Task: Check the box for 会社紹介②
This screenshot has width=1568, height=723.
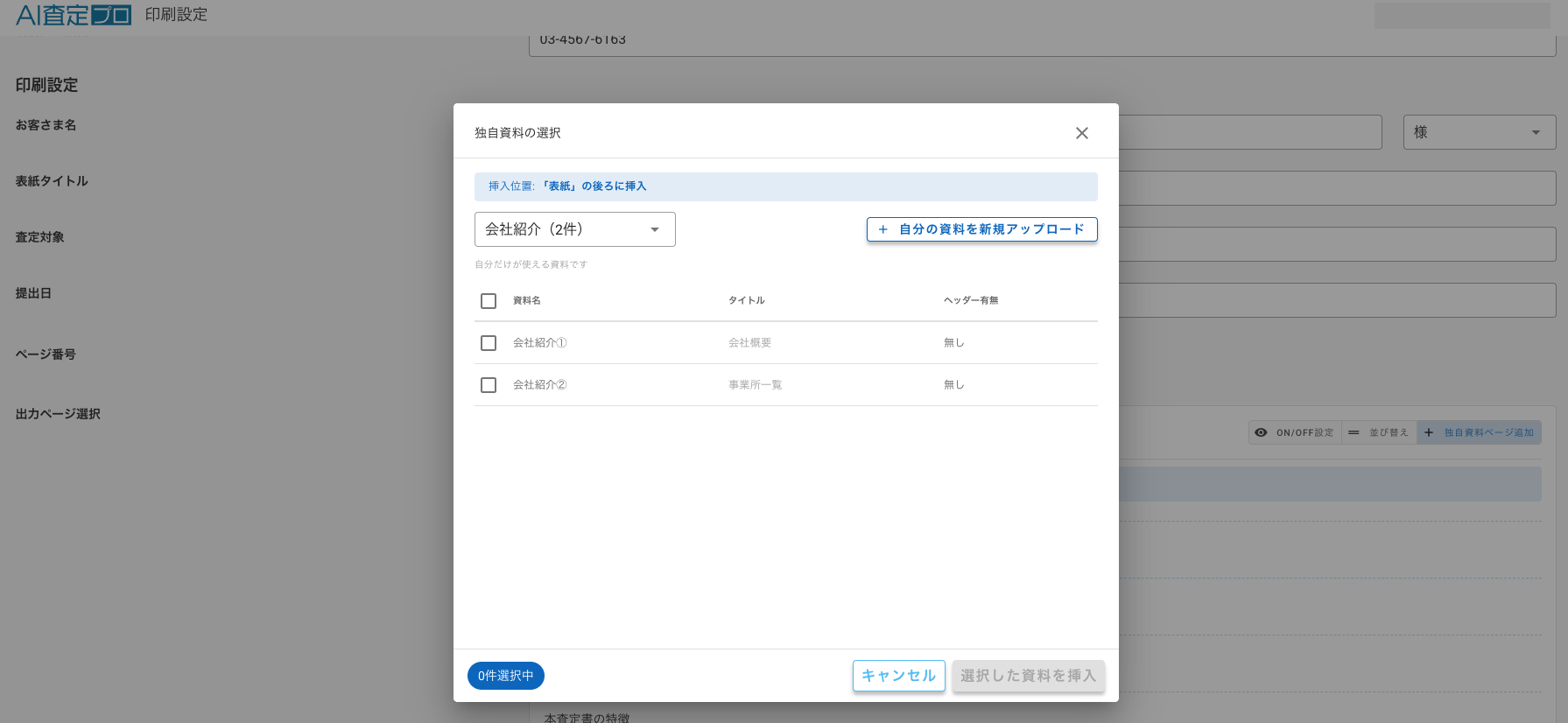Action: [489, 385]
